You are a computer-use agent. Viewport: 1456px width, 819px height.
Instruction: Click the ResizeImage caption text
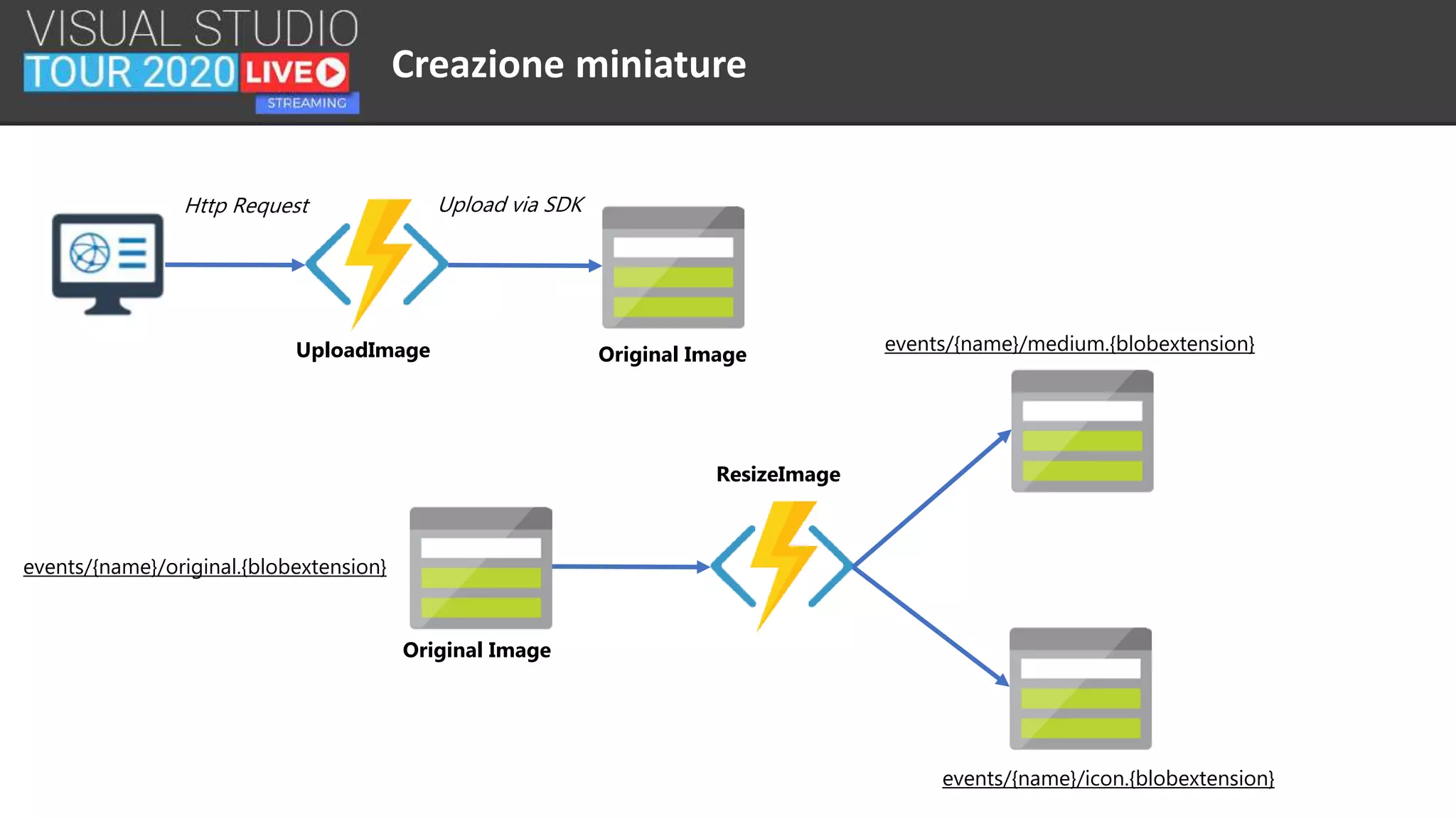[778, 474]
